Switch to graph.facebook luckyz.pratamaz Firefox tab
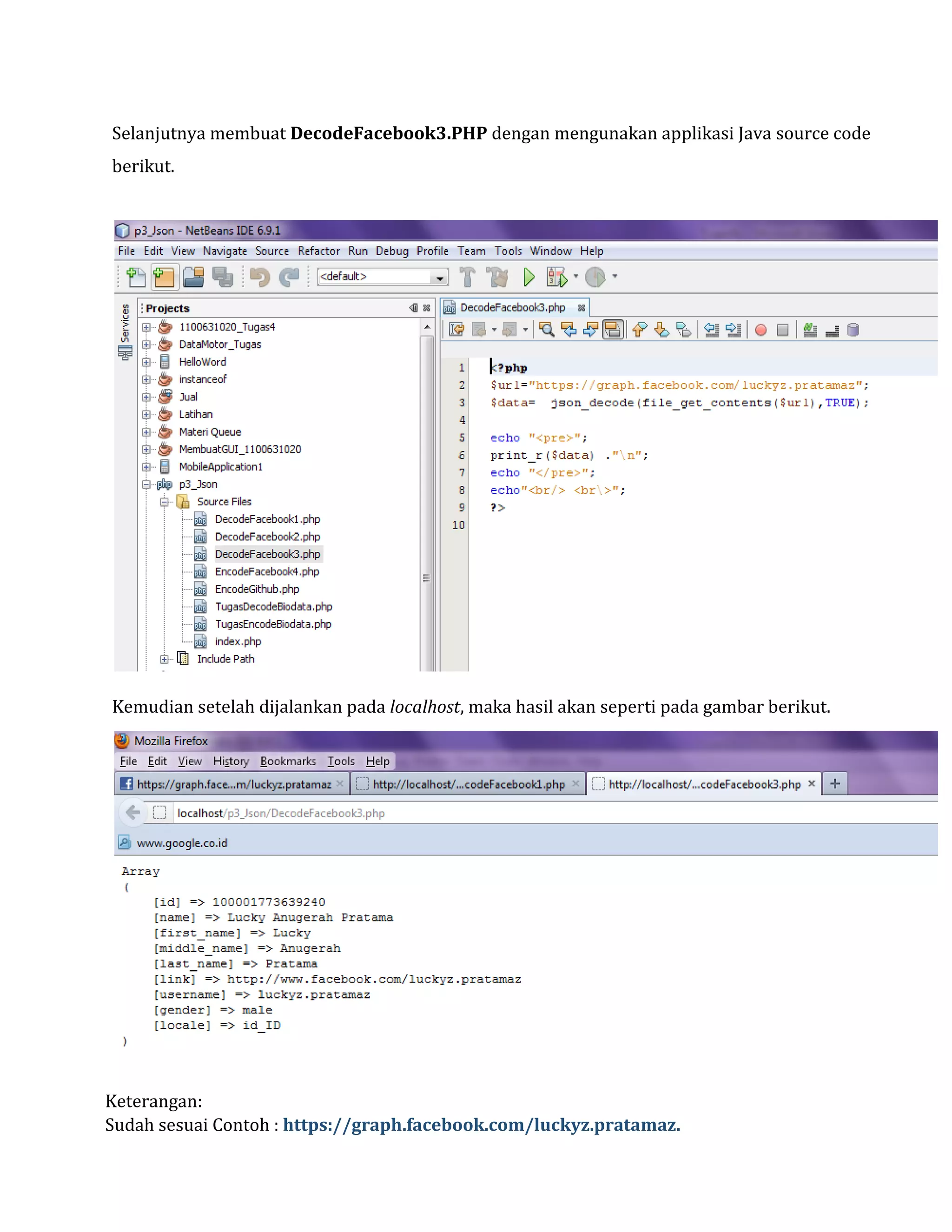The height and width of the screenshot is (1232, 952). pyautogui.click(x=232, y=784)
